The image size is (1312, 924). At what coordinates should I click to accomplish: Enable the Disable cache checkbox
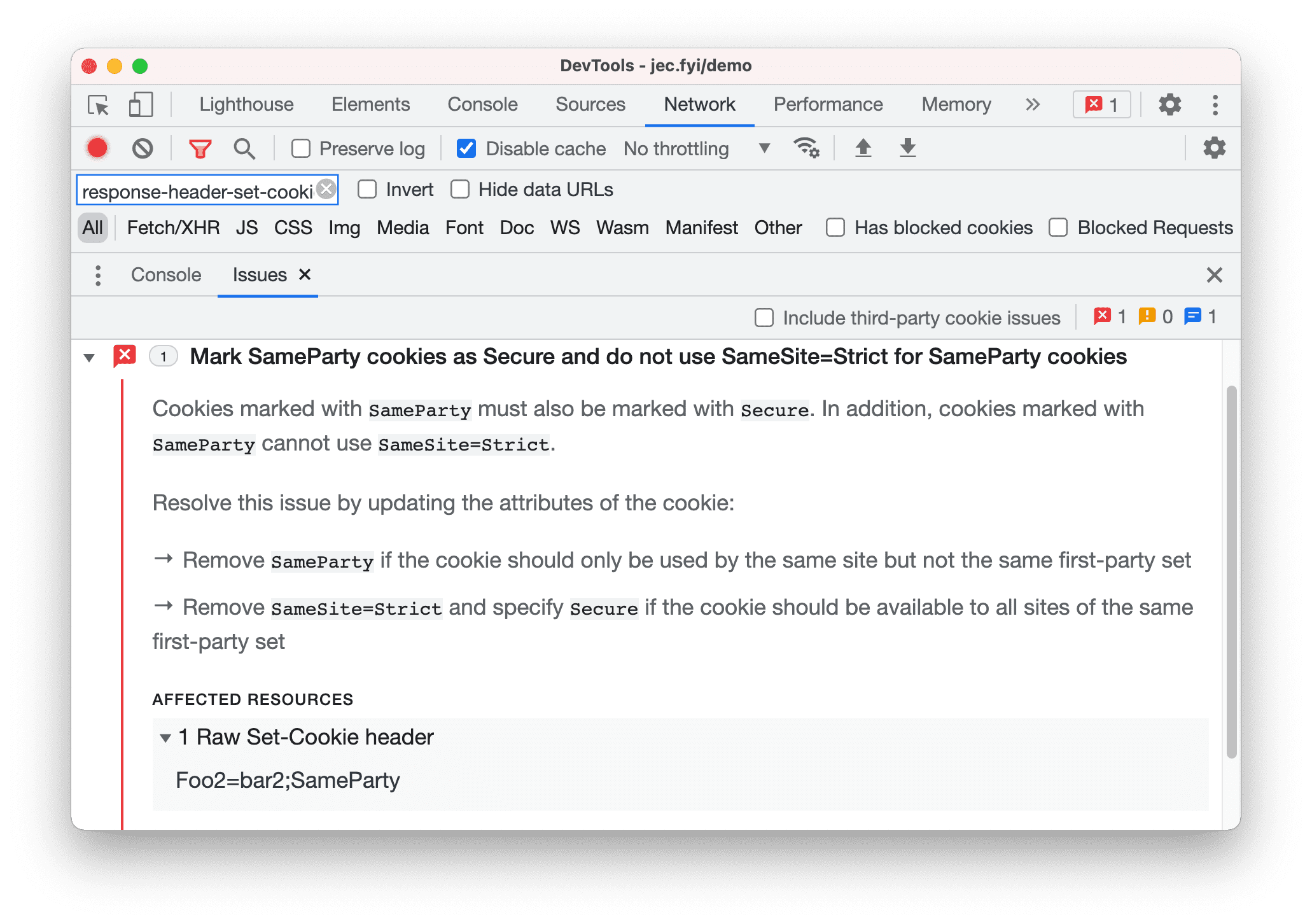466,149
